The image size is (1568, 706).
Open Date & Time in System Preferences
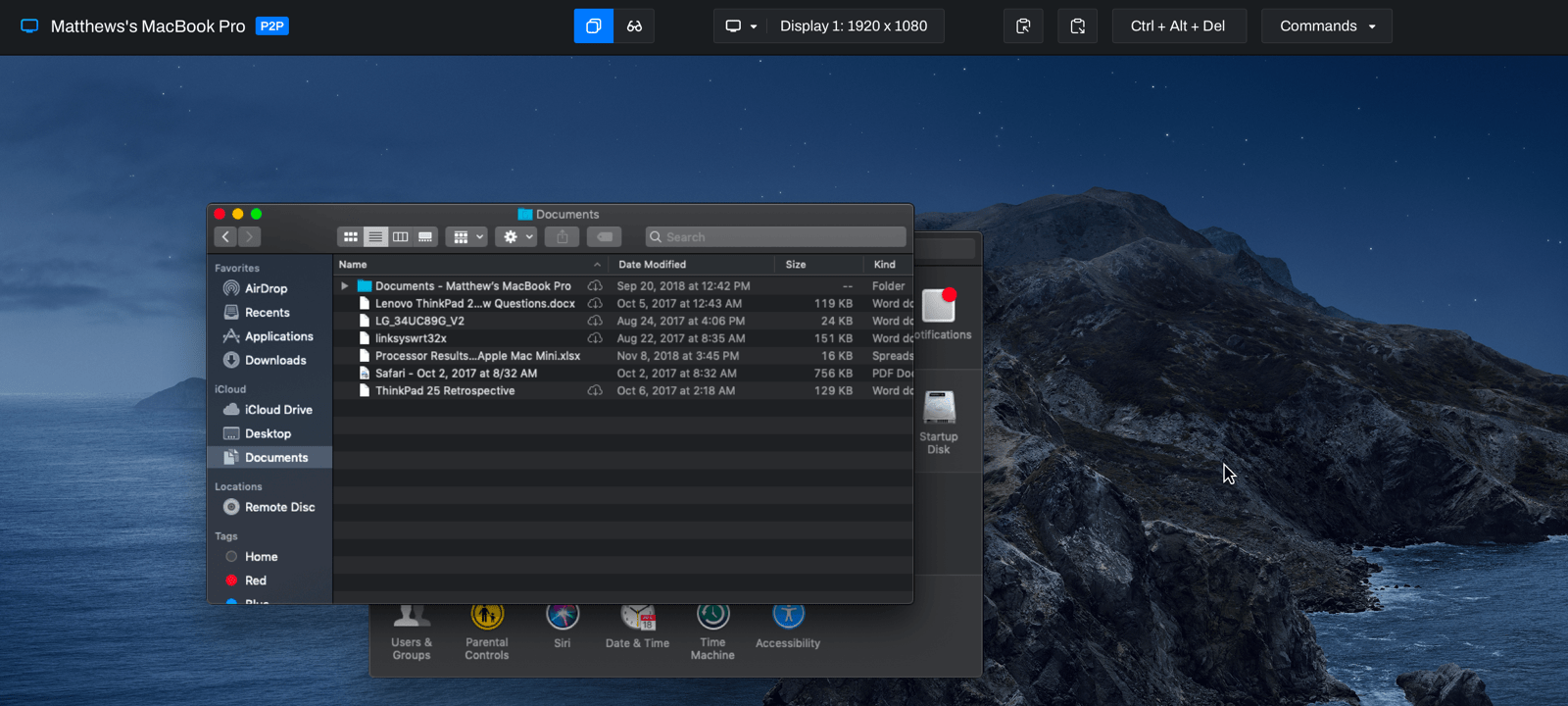pos(638,627)
